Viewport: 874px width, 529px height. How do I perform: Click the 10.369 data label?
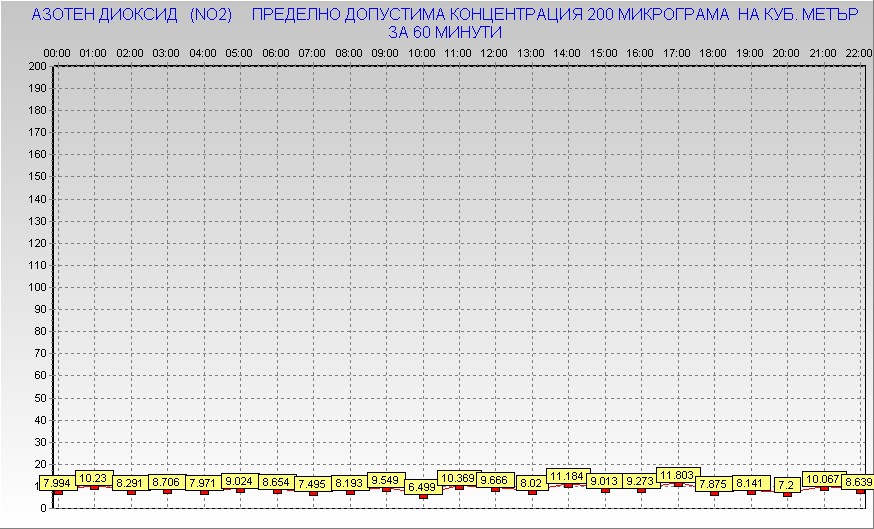[x=459, y=478]
